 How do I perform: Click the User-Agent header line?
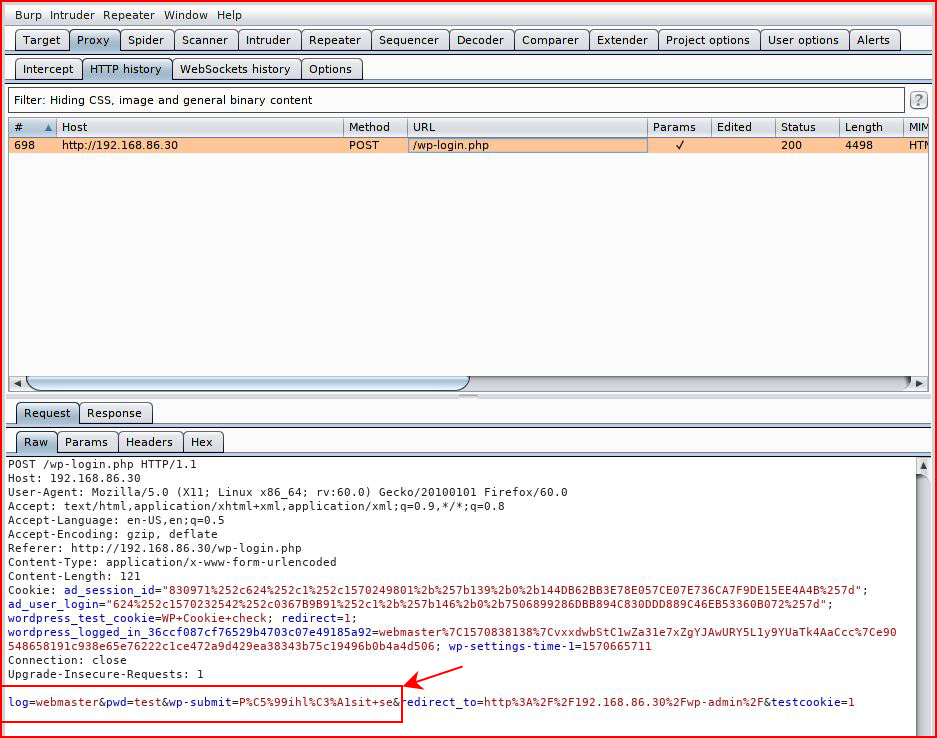pyautogui.click(x=287, y=492)
